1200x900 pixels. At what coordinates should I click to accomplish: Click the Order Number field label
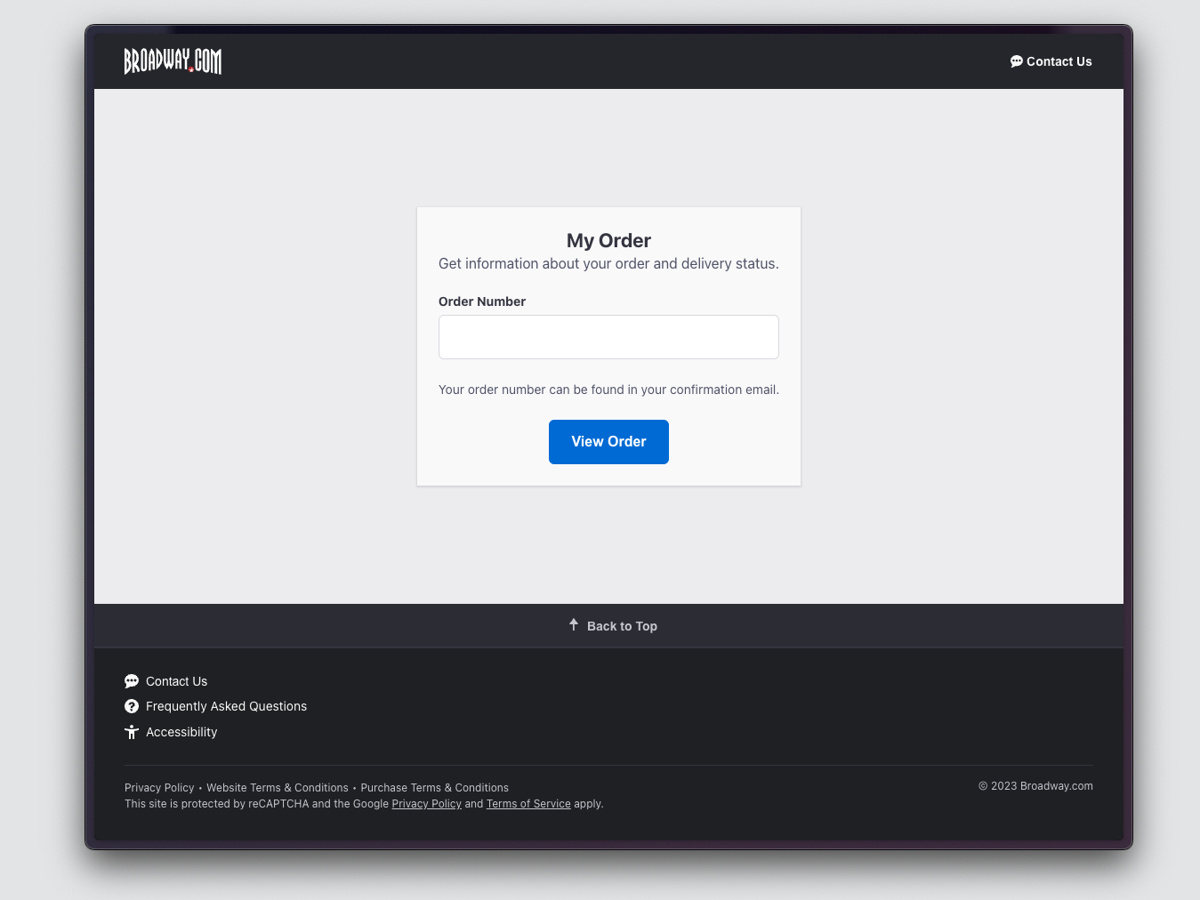coord(482,301)
